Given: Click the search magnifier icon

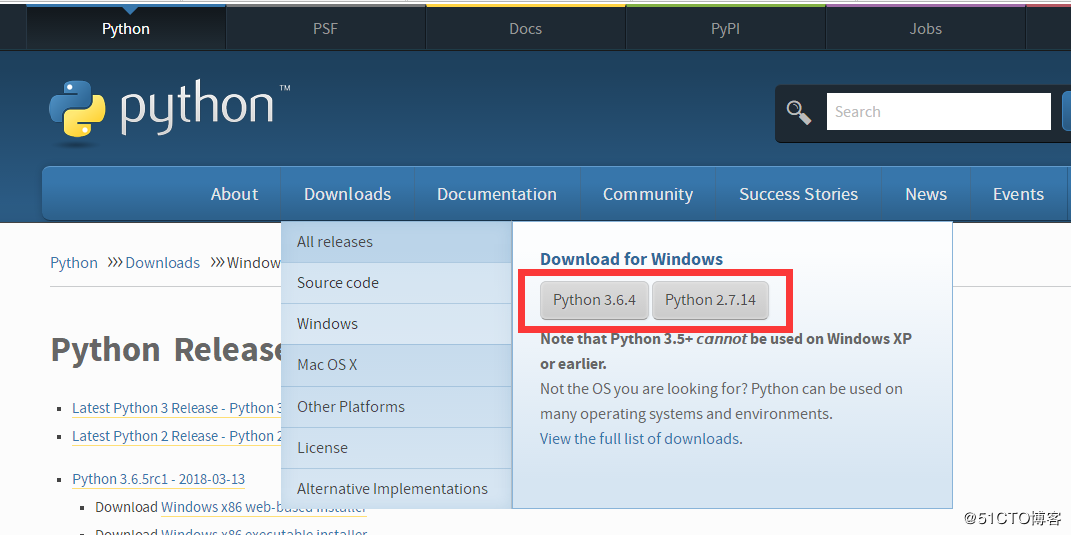Looking at the screenshot, I should tap(799, 112).
